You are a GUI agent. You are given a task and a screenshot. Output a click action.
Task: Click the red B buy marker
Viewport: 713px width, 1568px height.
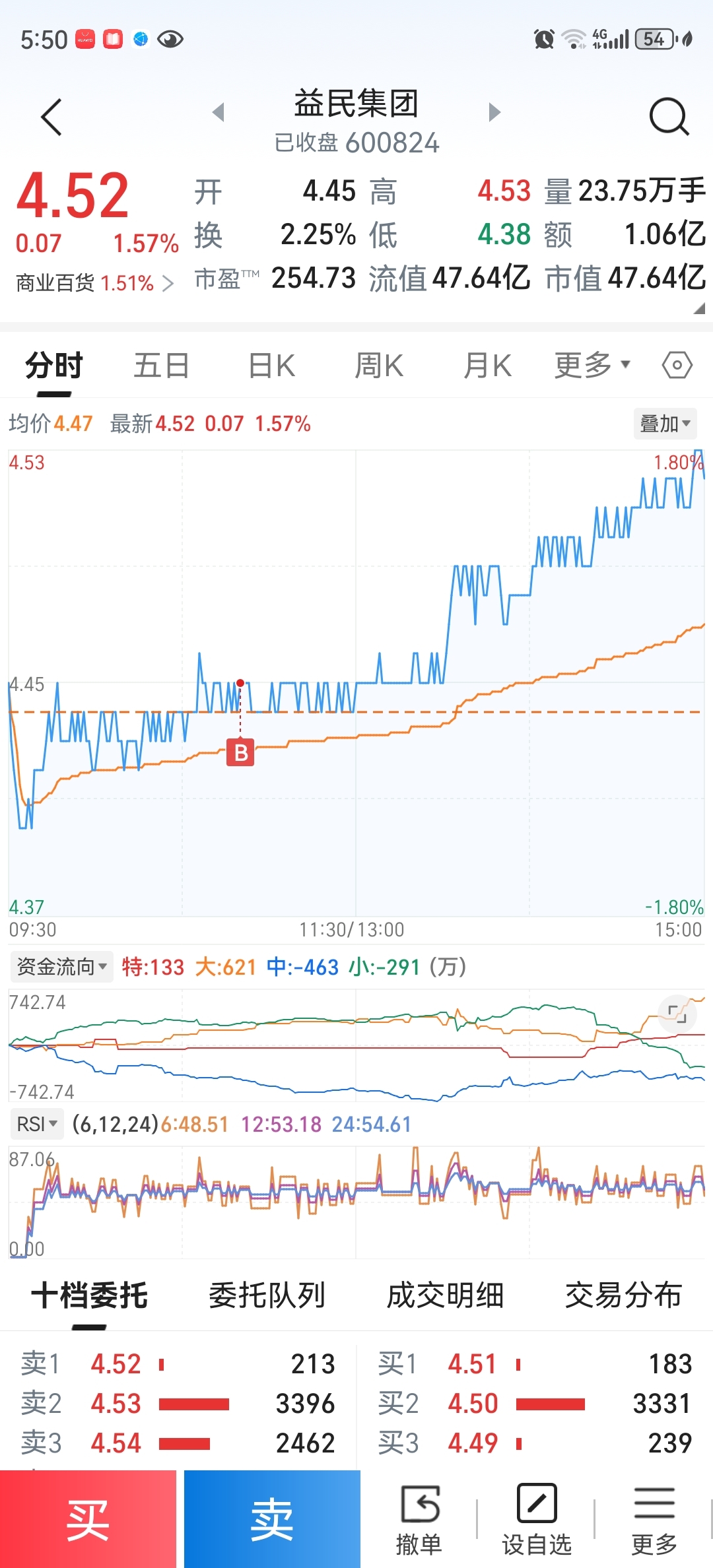click(x=240, y=752)
